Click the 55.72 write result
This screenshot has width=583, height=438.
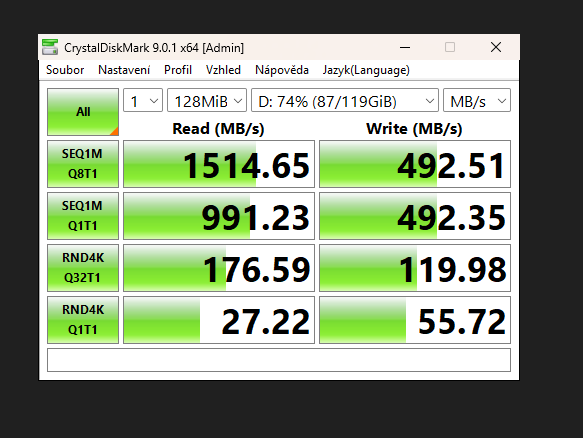pos(415,320)
